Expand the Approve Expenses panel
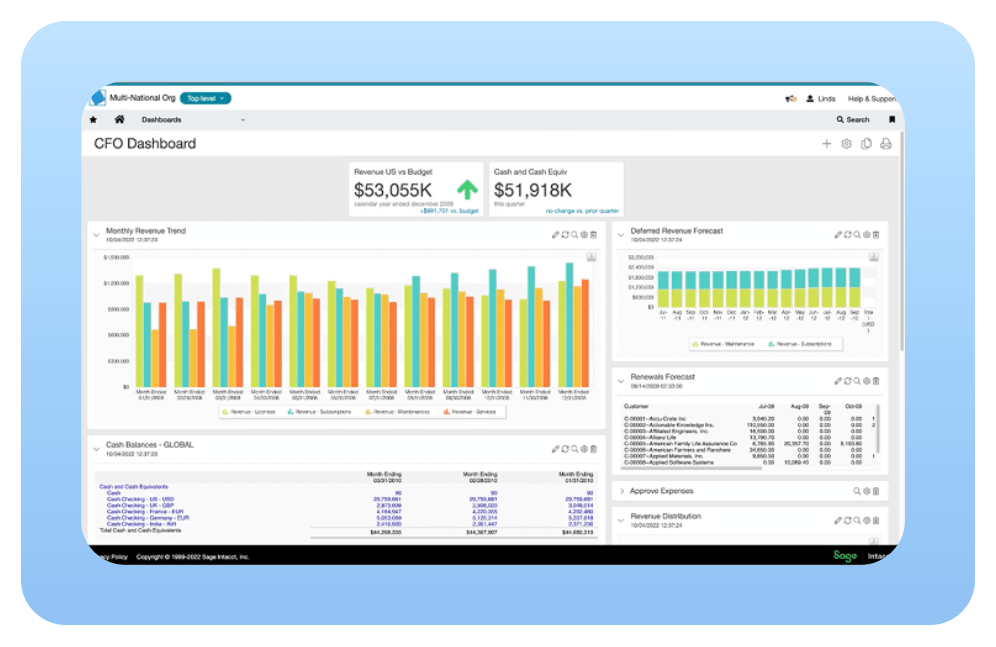This screenshot has height=647, width=996. (621, 491)
